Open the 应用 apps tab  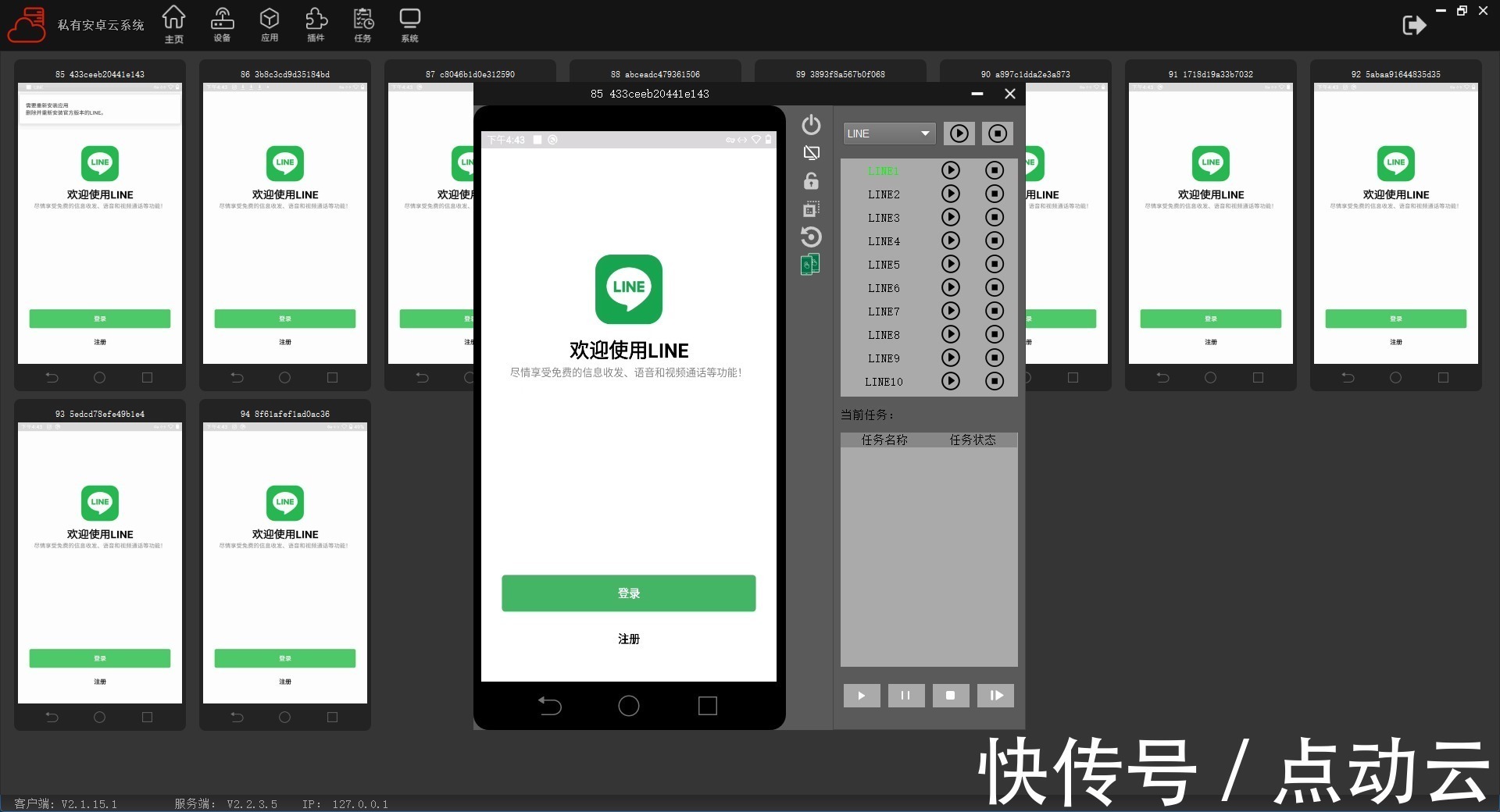coord(270,24)
